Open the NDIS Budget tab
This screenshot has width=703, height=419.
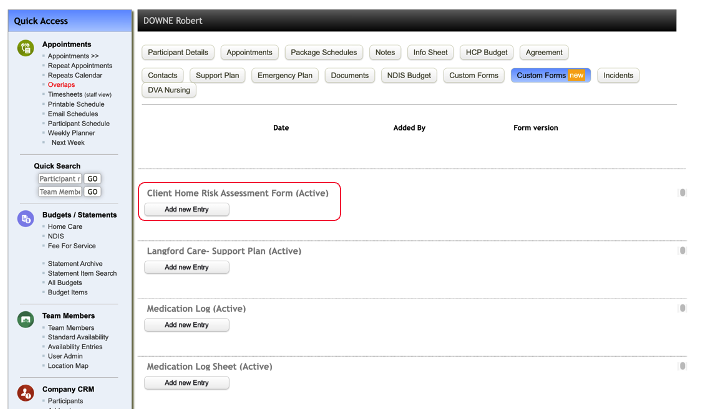click(409, 75)
